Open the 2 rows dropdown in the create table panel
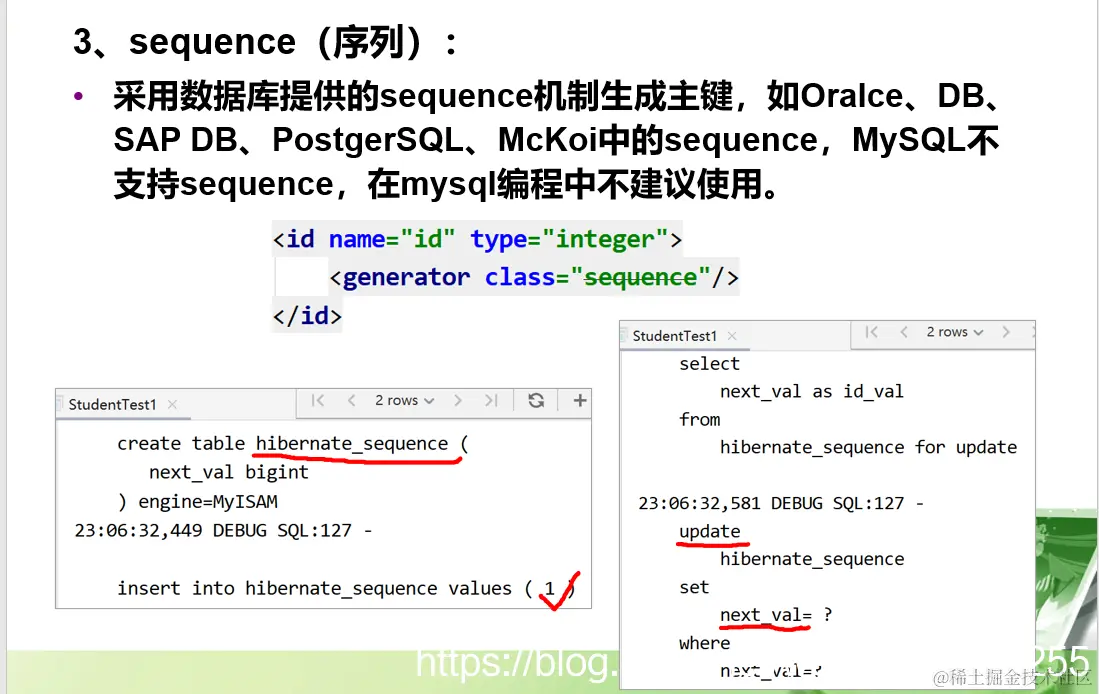The height and width of the screenshot is (694, 1099). 404,400
